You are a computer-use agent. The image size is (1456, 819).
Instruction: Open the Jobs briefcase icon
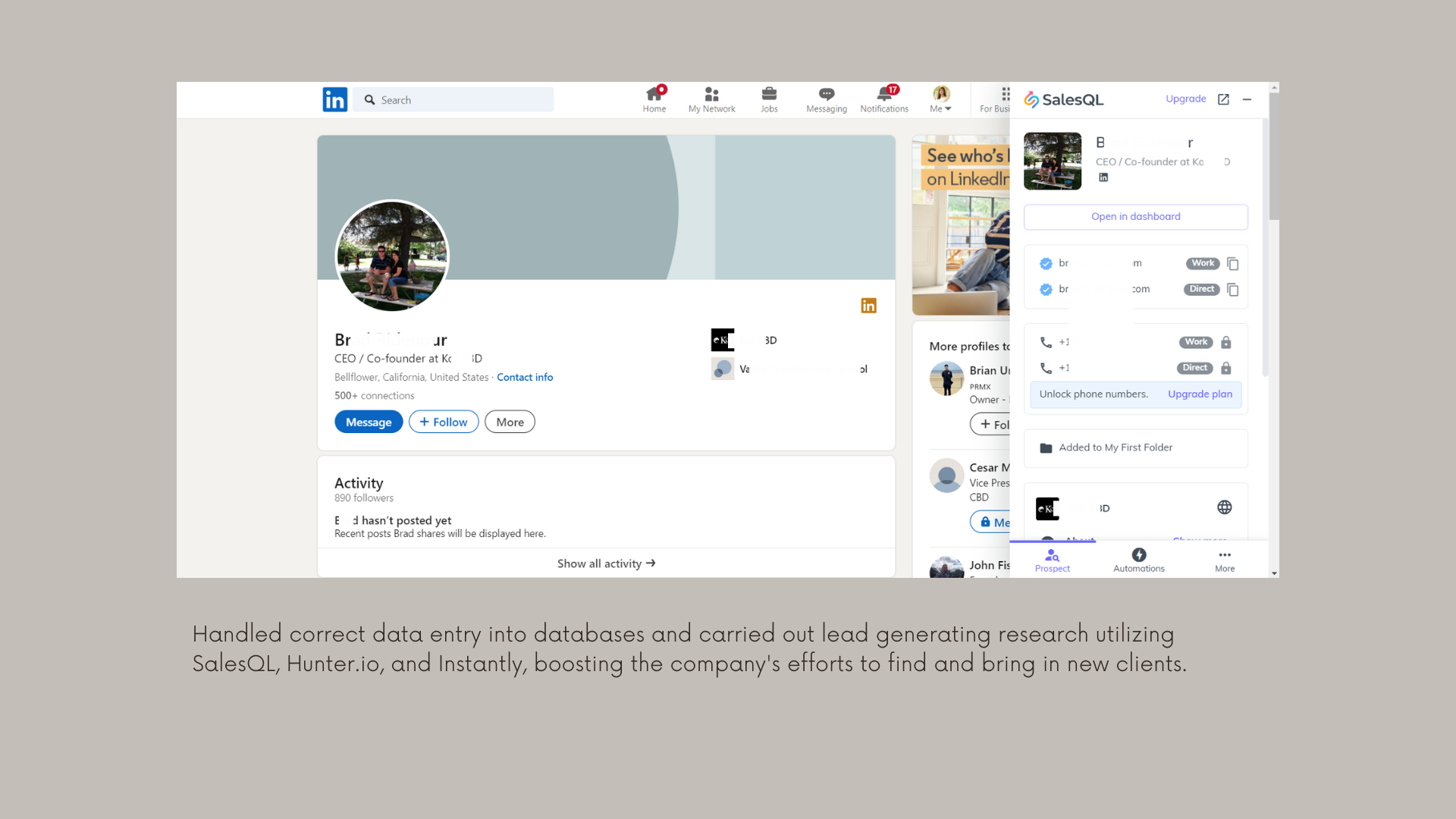tap(769, 99)
